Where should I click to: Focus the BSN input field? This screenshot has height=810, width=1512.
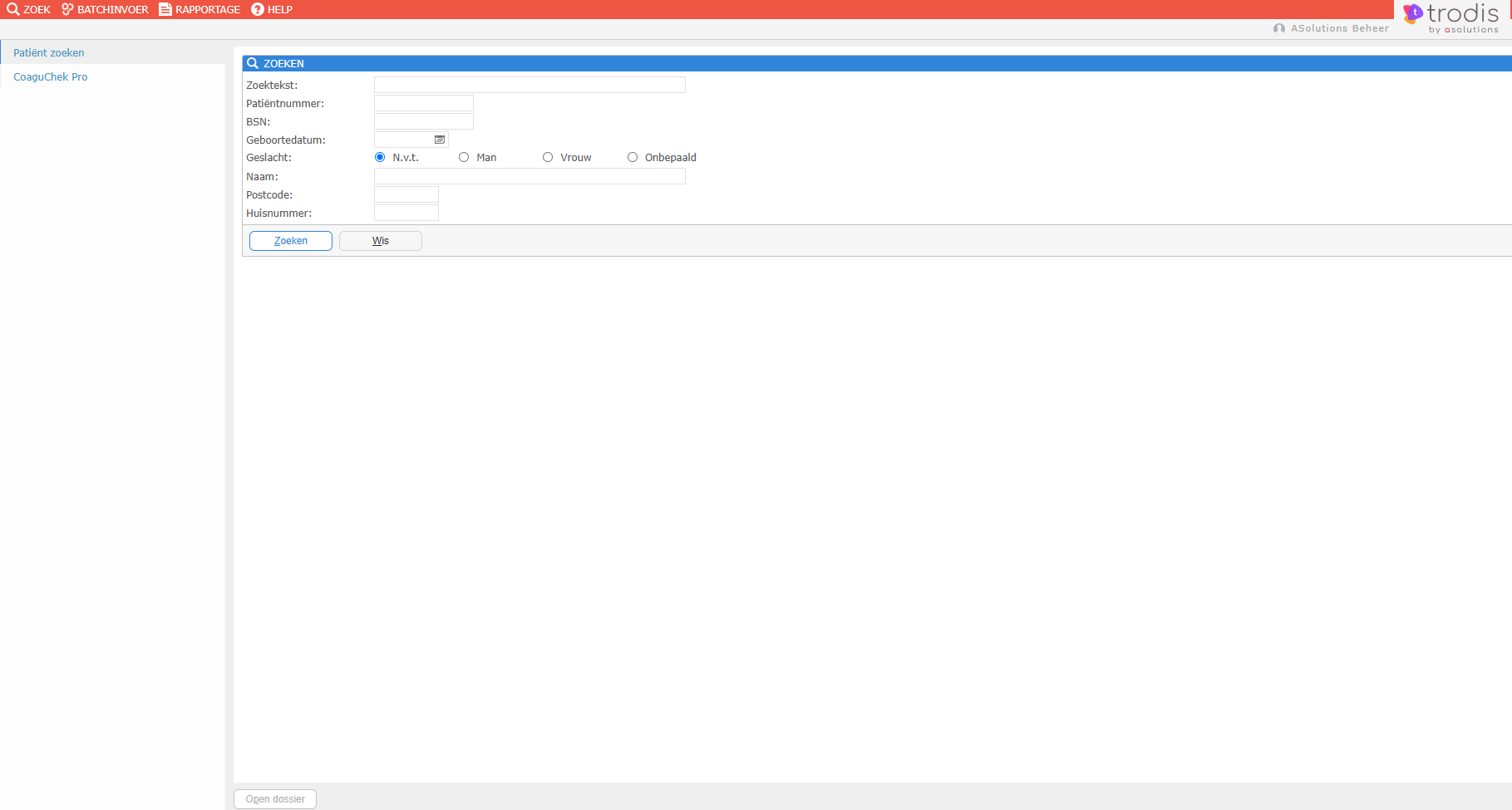point(424,121)
